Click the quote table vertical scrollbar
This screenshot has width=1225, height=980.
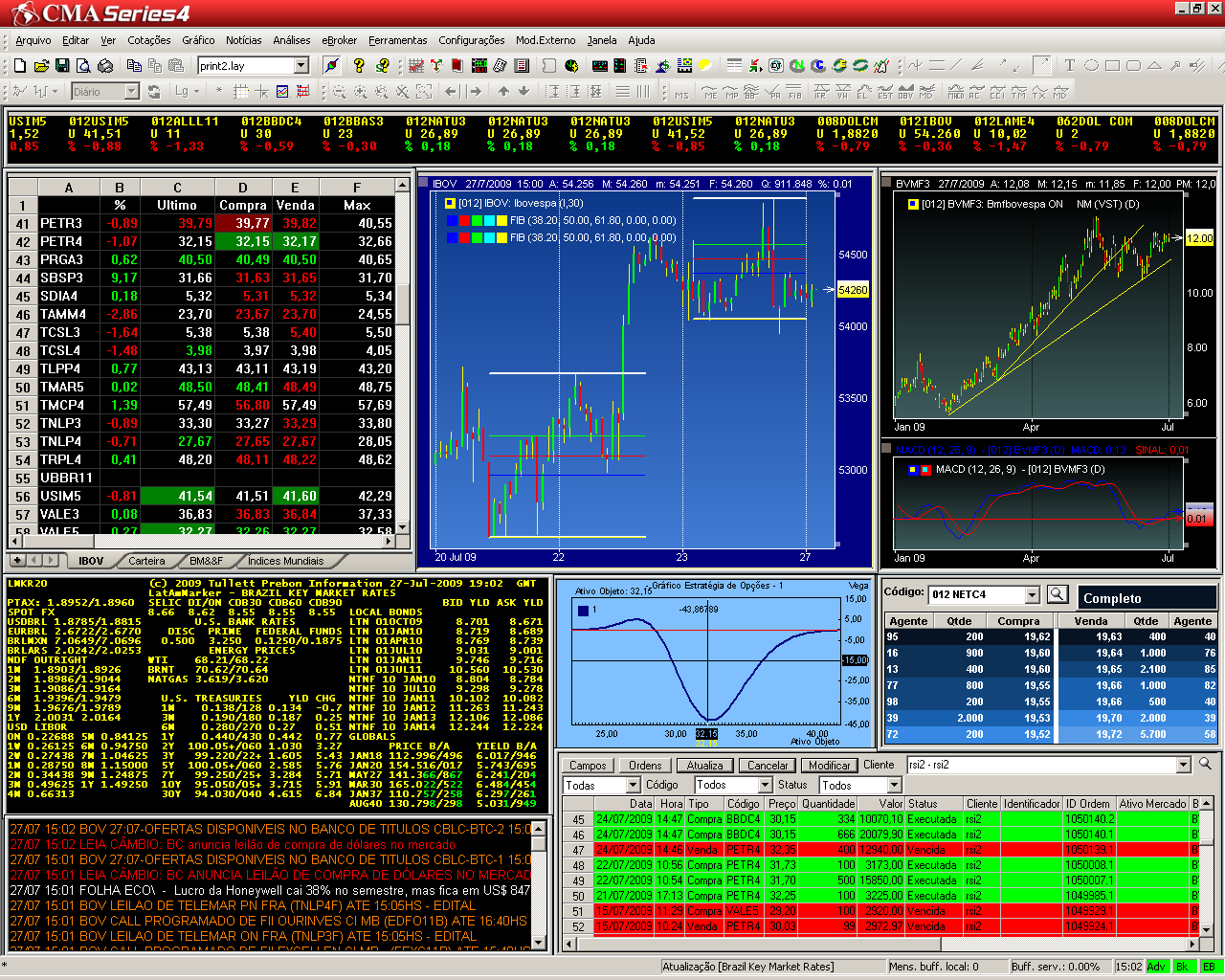click(x=403, y=354)
